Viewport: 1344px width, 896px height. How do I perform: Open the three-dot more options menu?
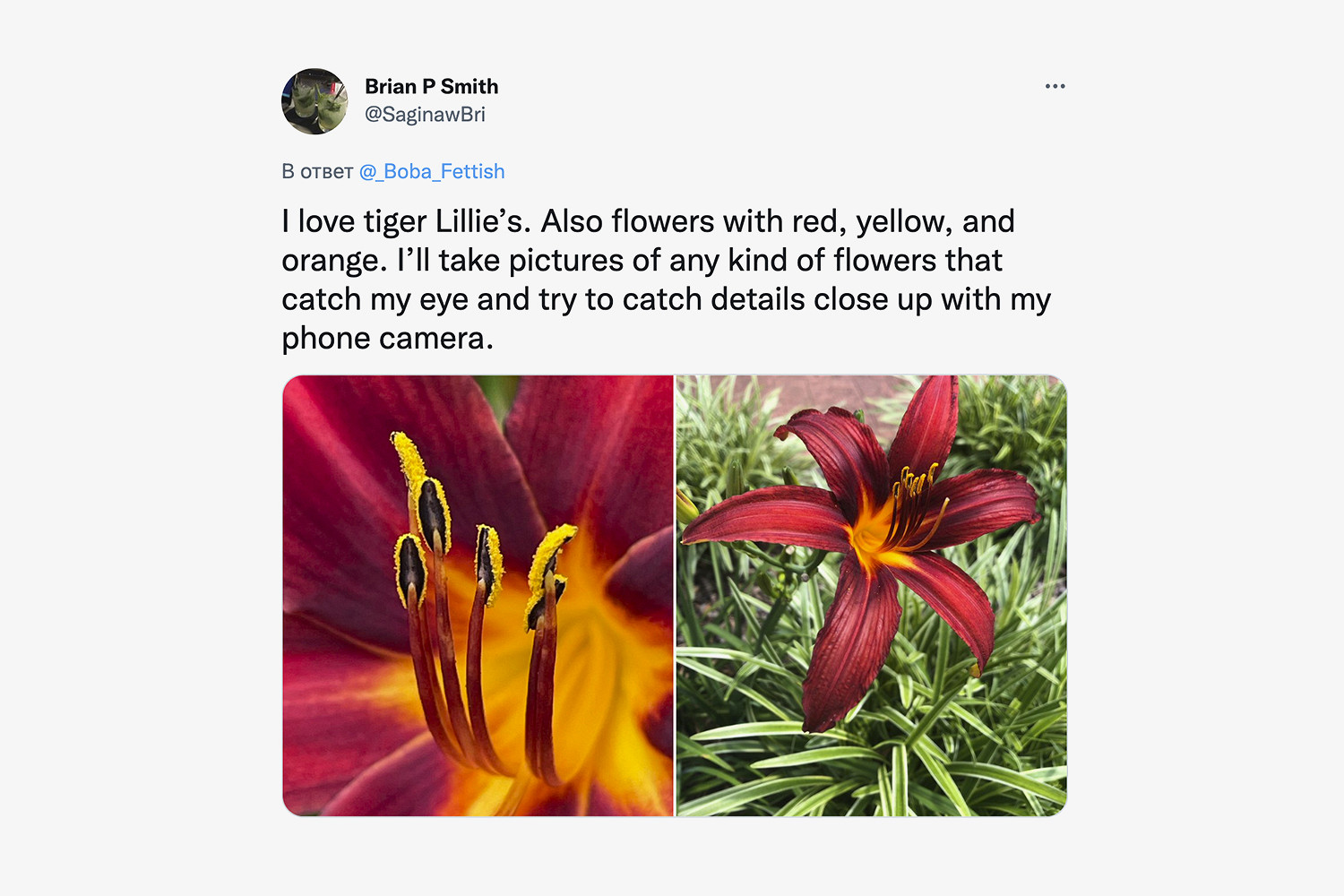coord(1055,86)
